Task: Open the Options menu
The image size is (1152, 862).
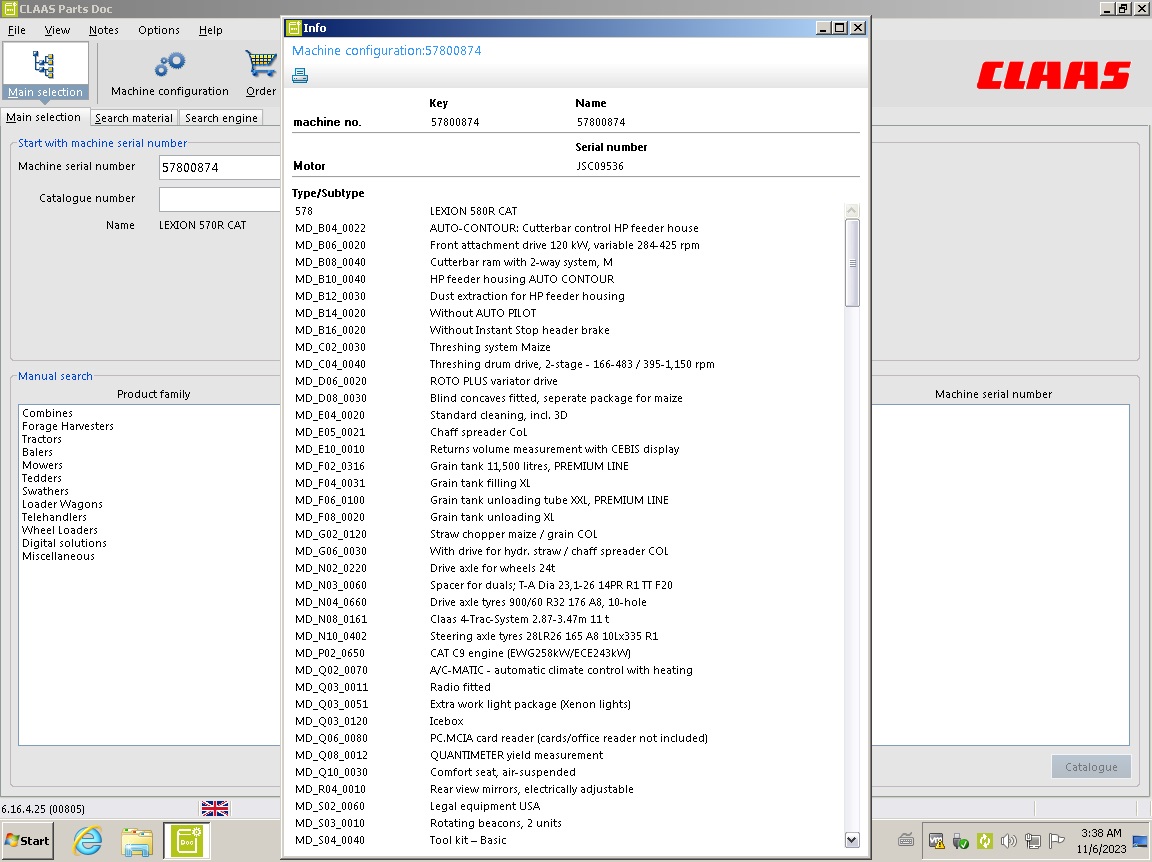Action: click(x=159, y=30)
